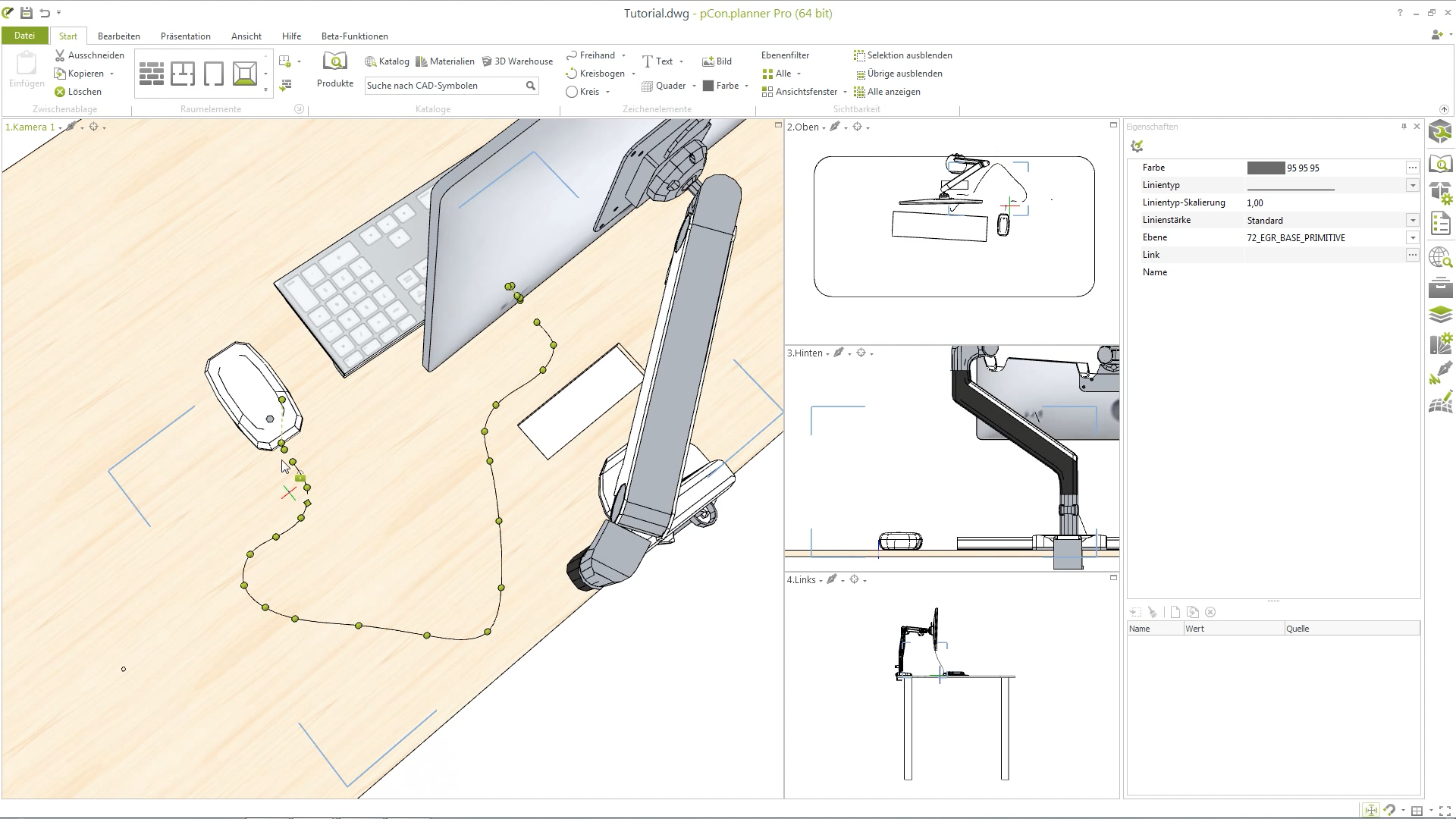Insert a Quader box element
Screen dimensions: 1456x819
(x=663, y=86)
